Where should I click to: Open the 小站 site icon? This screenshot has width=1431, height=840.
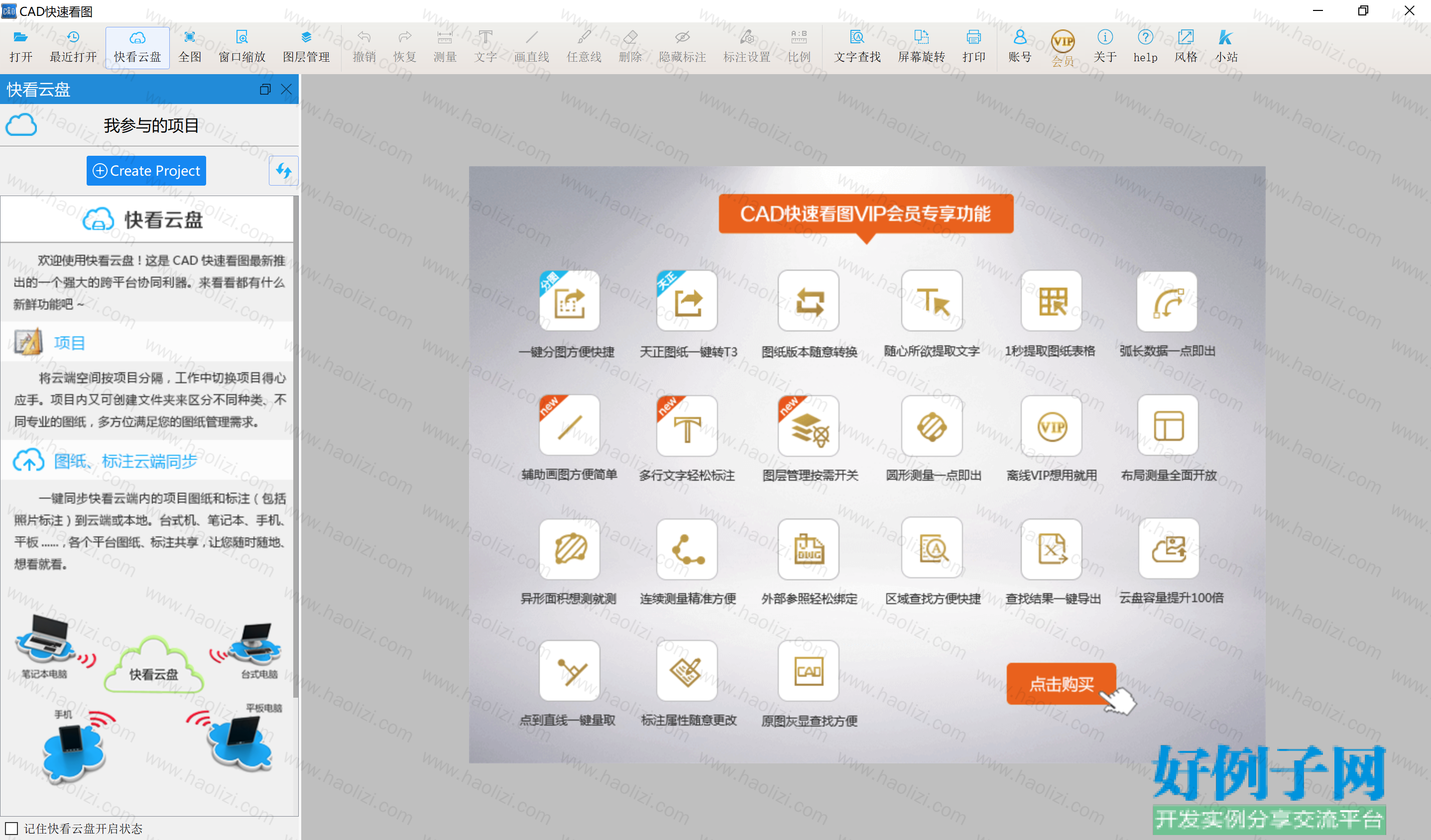(x=1226, y=47)
